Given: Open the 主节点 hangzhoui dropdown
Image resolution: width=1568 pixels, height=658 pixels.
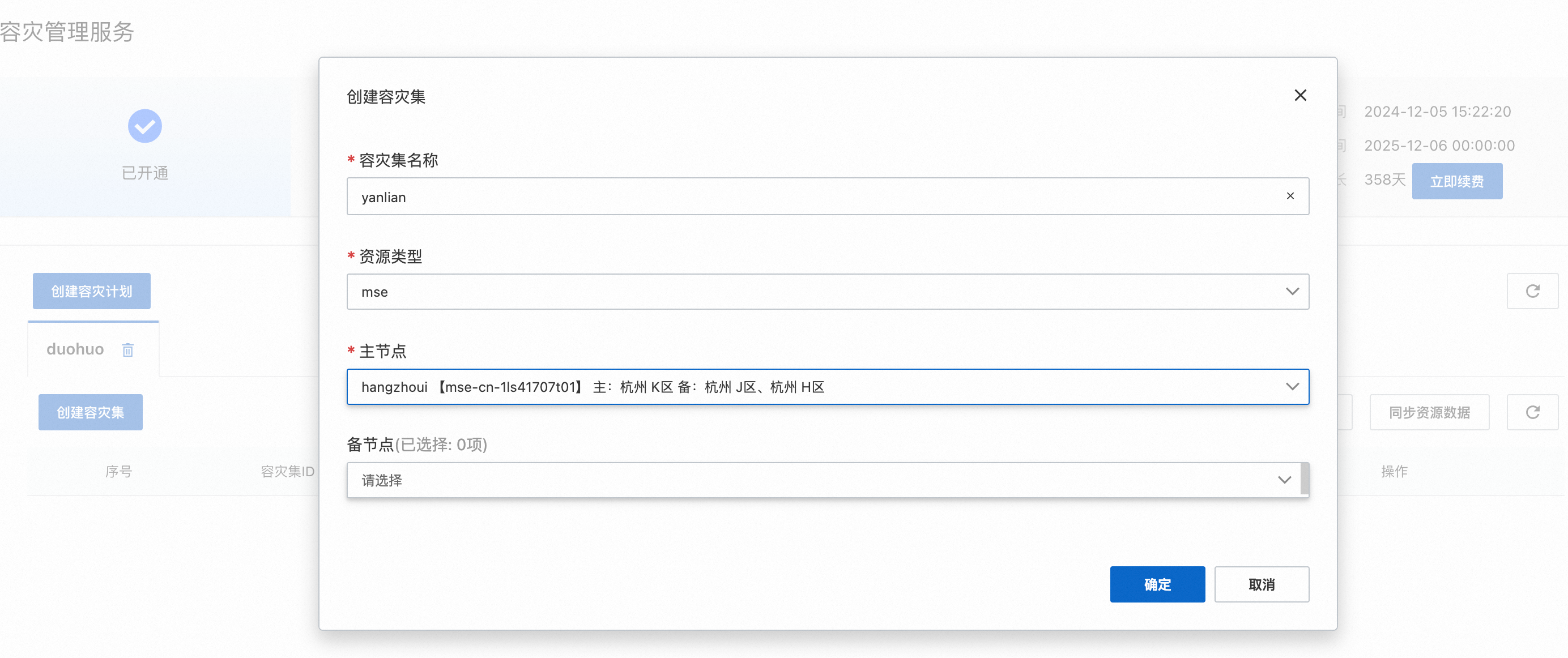Looking at the screenshot, I should [828, 387].
